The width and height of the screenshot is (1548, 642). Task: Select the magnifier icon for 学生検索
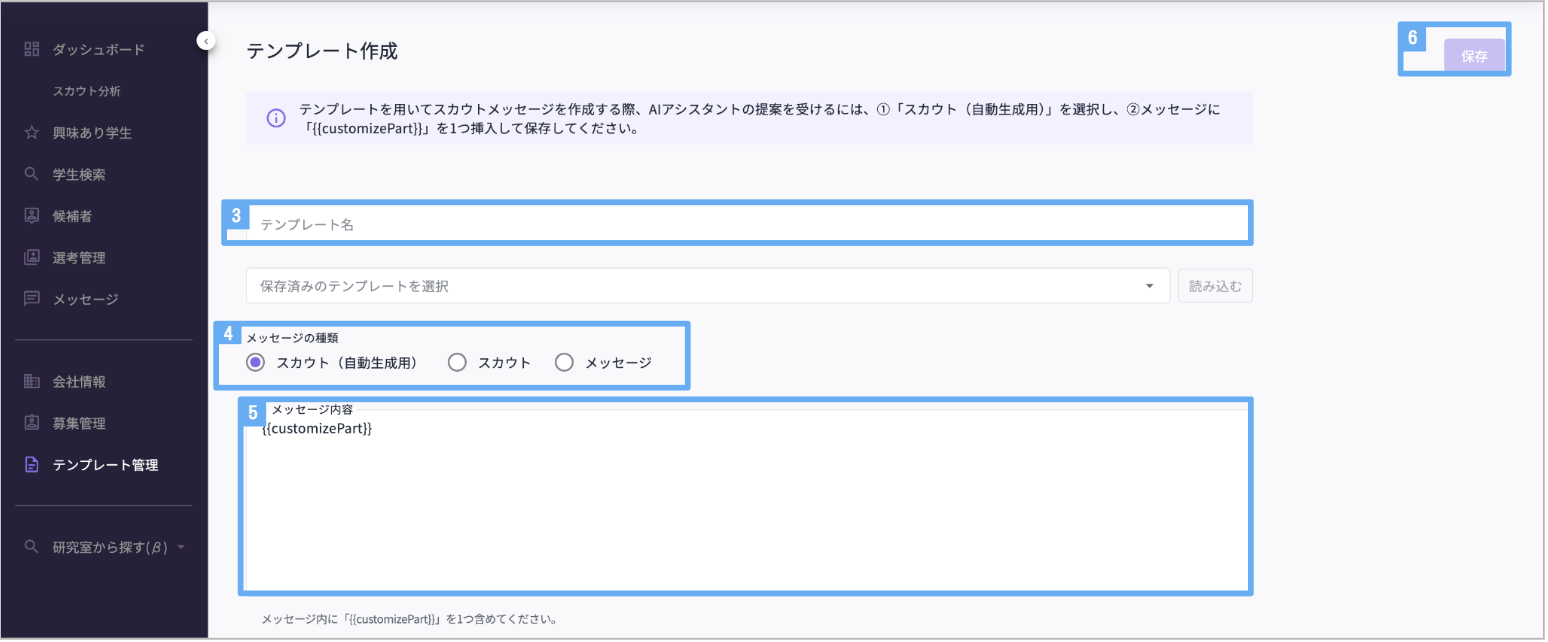tap(30, 173)
